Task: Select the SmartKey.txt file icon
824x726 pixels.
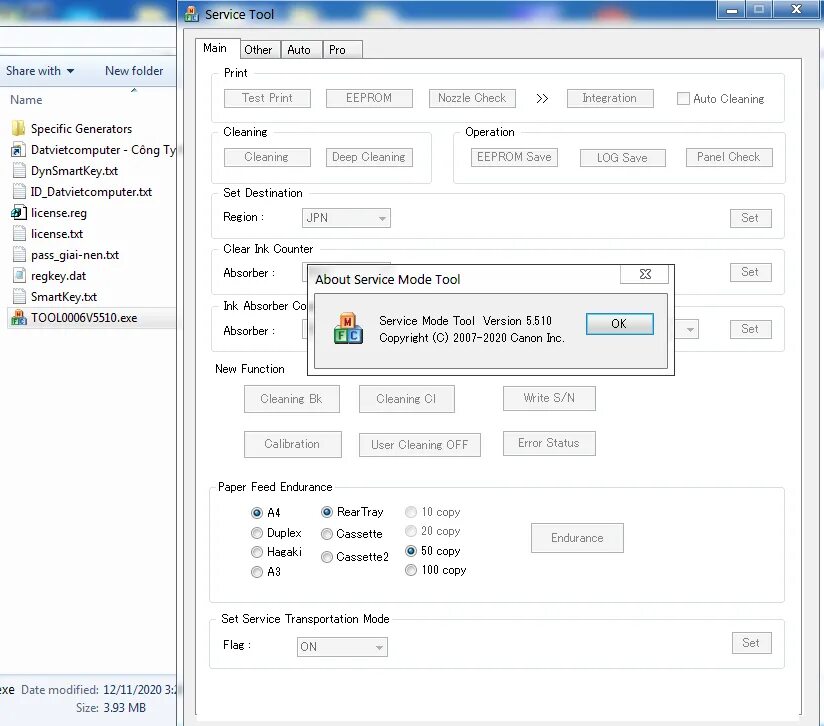Action: point(18,297)
